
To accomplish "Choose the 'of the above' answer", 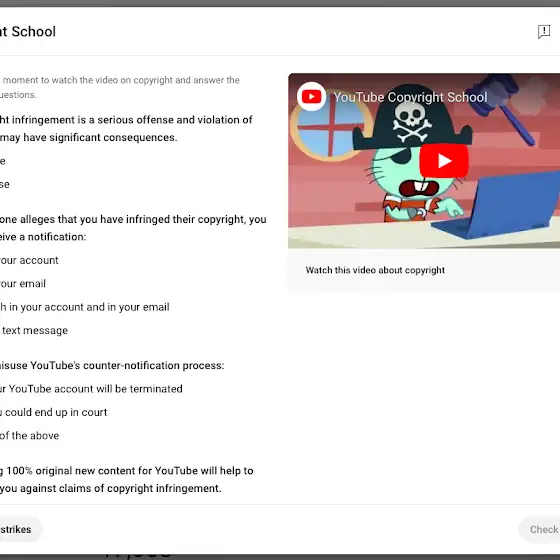I will [29, 436].
